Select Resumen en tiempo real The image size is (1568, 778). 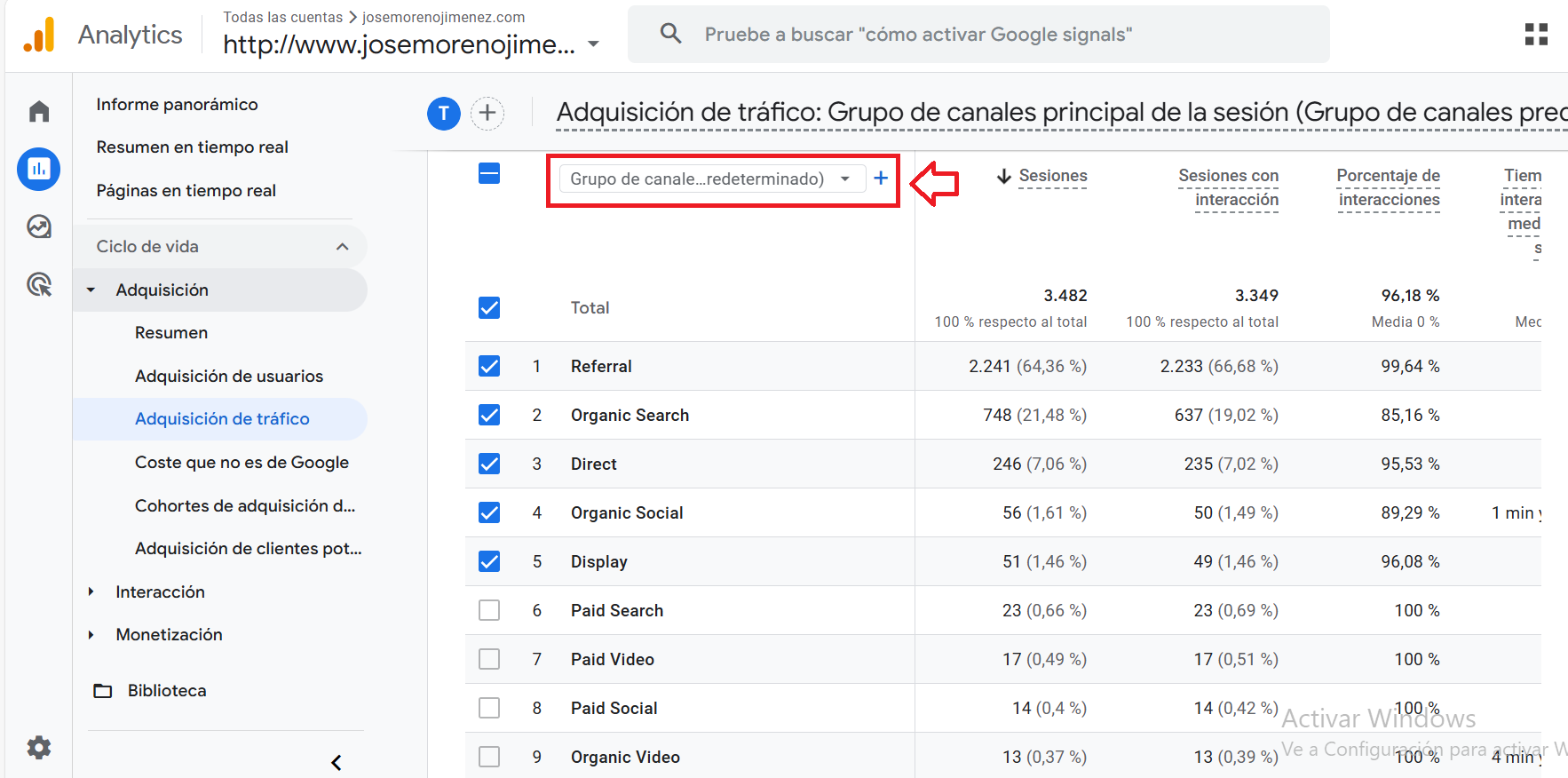click(193, 147)
